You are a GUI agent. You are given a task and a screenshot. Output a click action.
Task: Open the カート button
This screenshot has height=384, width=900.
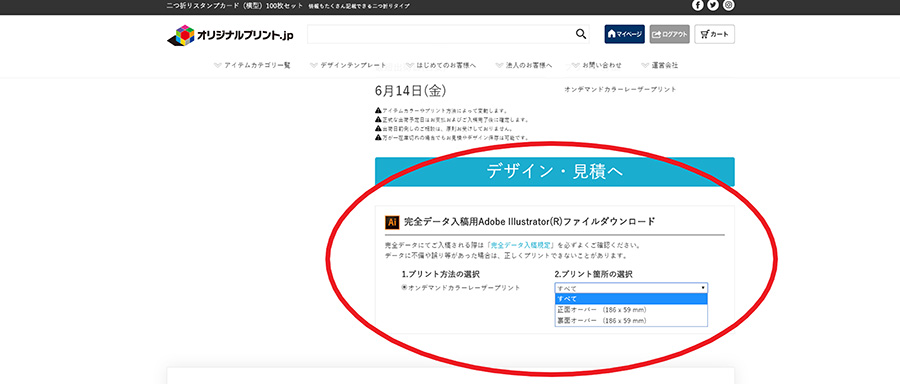click(x=715, y=34)
